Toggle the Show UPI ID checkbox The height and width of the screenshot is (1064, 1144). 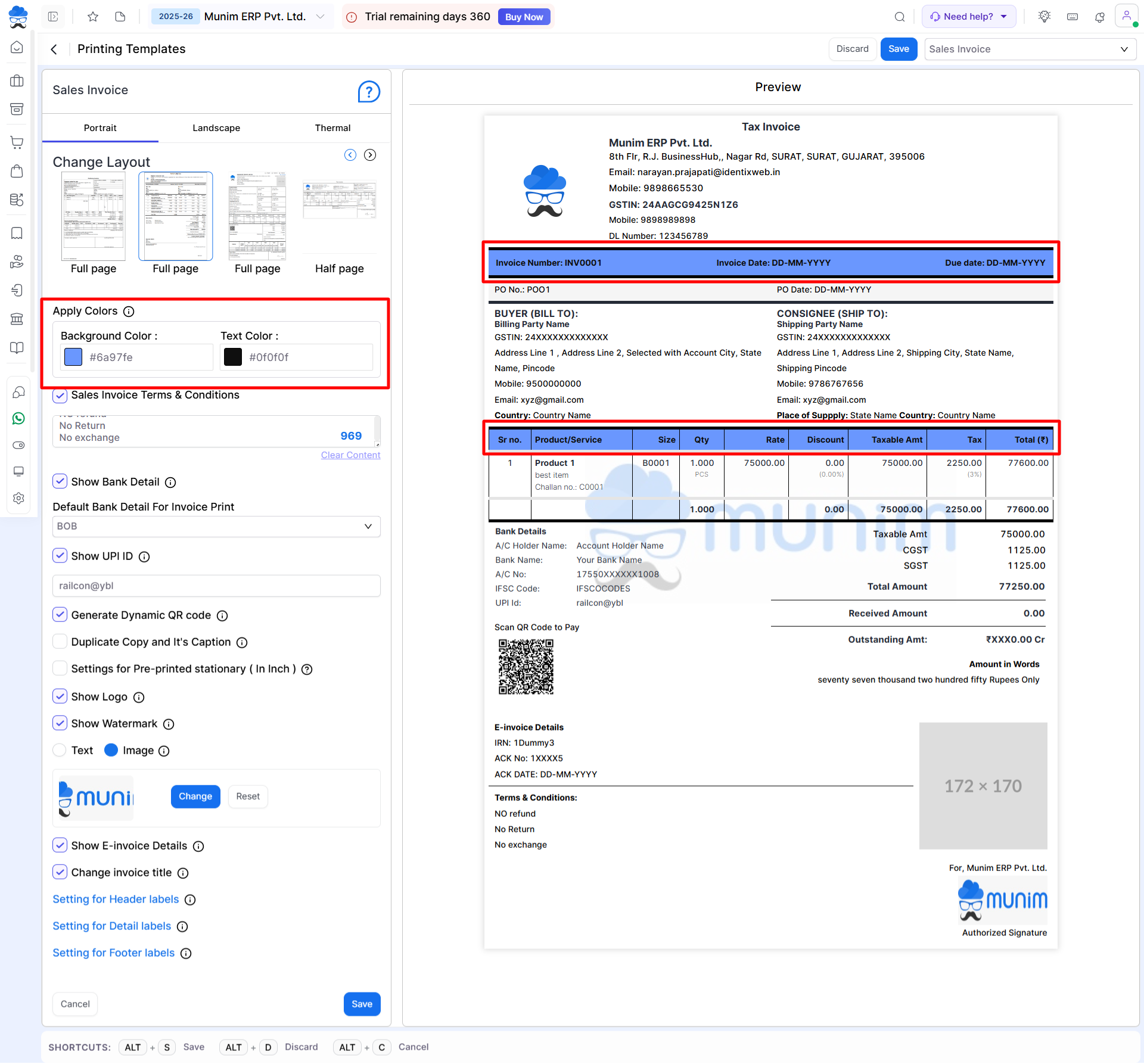click(60, 556)
